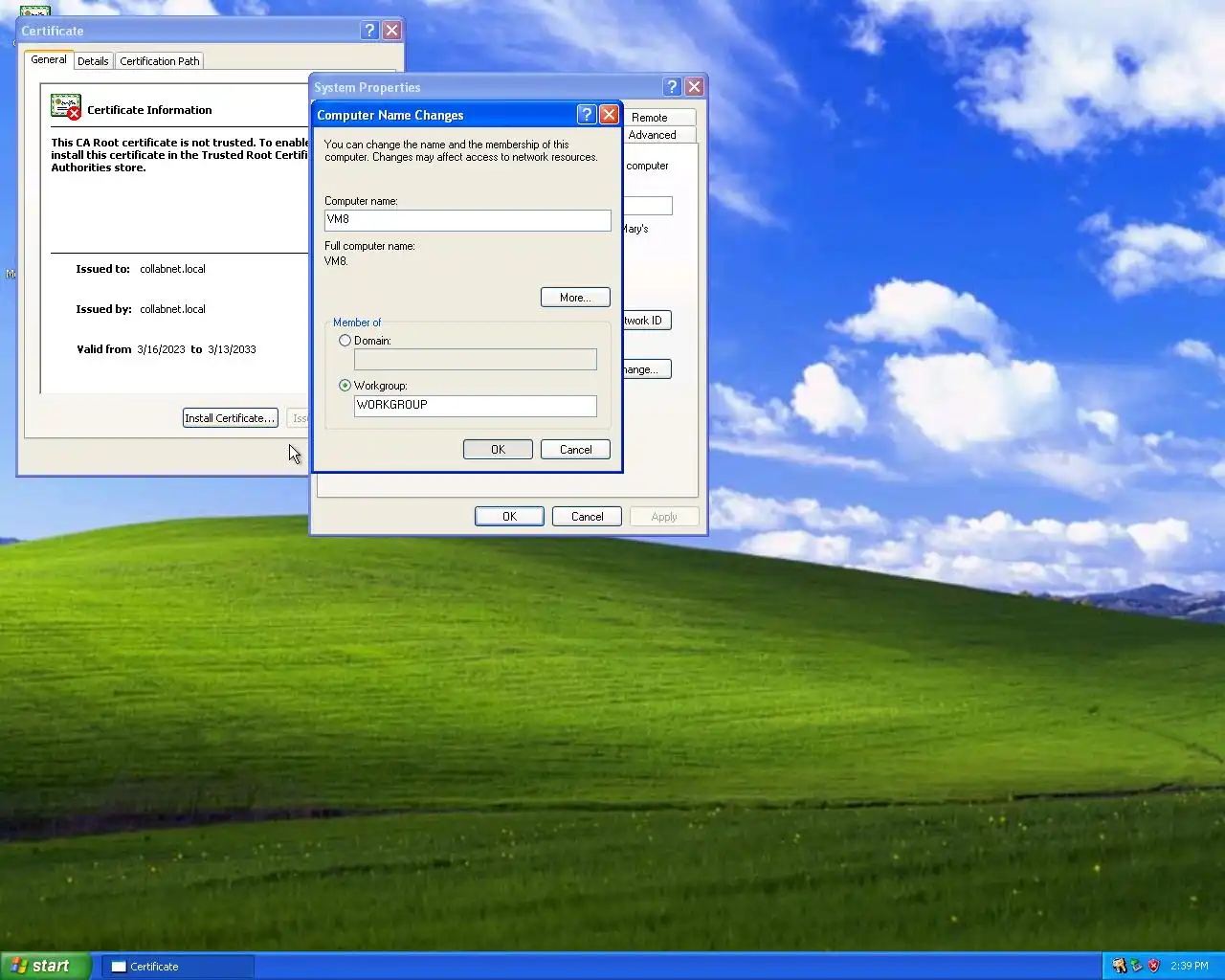Image resolution: width=1225 pixels, height=980 pixels.
Task: Click 'Certificate Information' heading
Action: [x=149, y=110]
